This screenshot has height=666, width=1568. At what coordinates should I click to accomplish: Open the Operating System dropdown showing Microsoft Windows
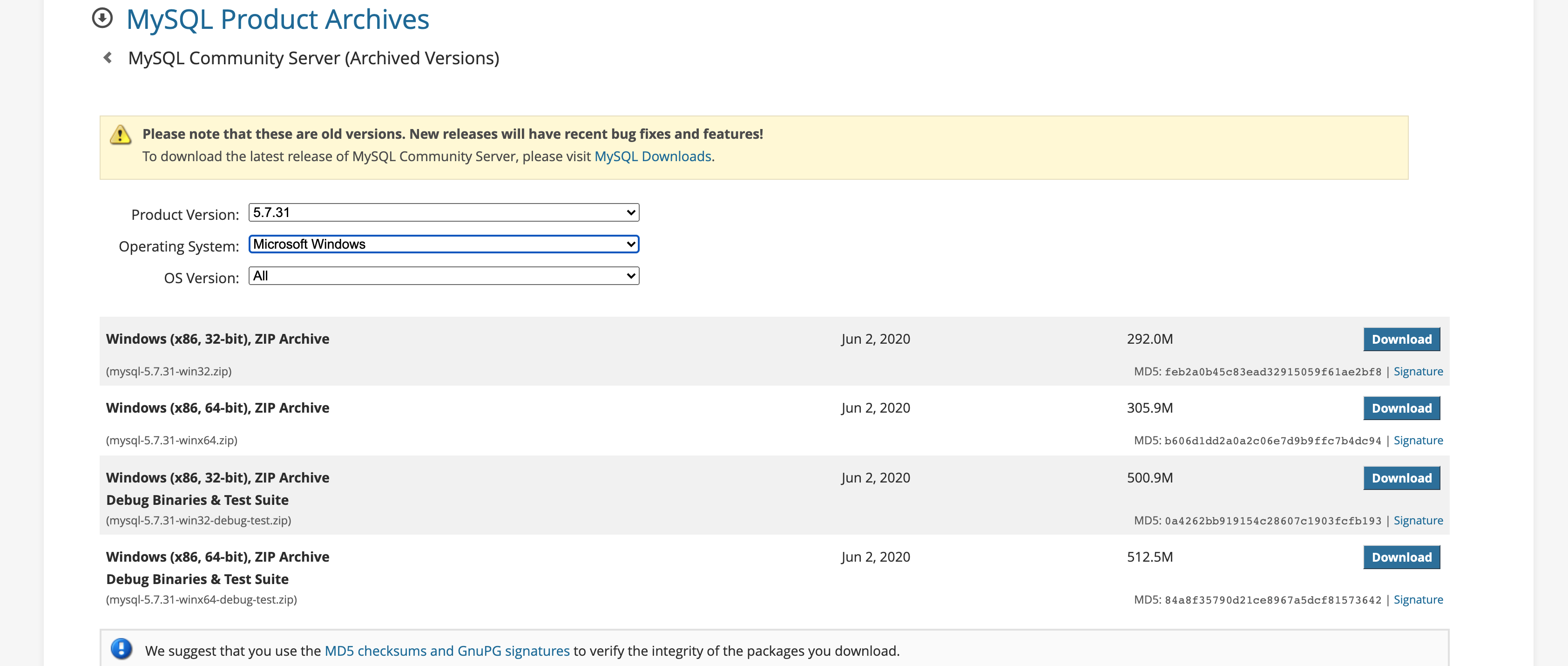(x=444, y=244)
